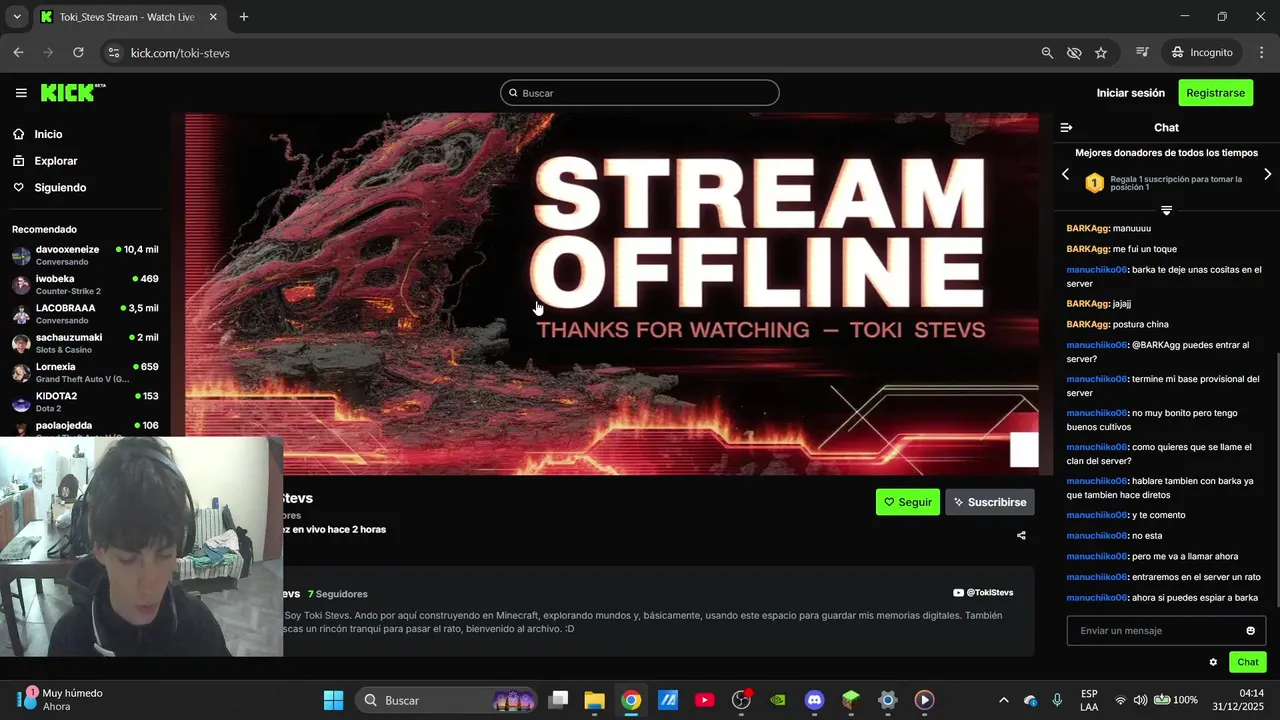The width and height of the screenshot is (1280, 720).
Task: Show previous top donor
Action: click(1065, 174)
